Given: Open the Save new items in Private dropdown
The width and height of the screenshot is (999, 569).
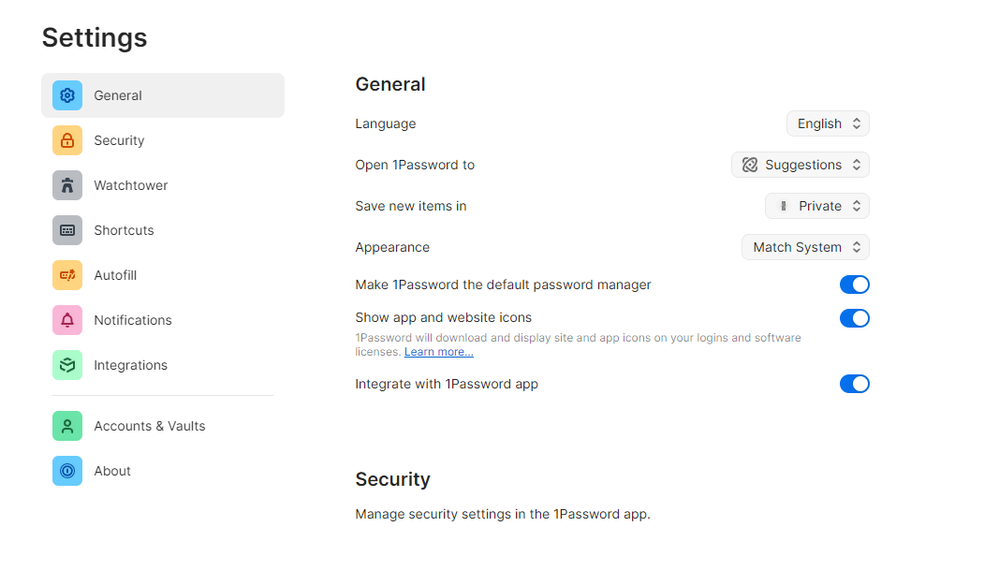Looking at the screenshot, I should 817,206.
